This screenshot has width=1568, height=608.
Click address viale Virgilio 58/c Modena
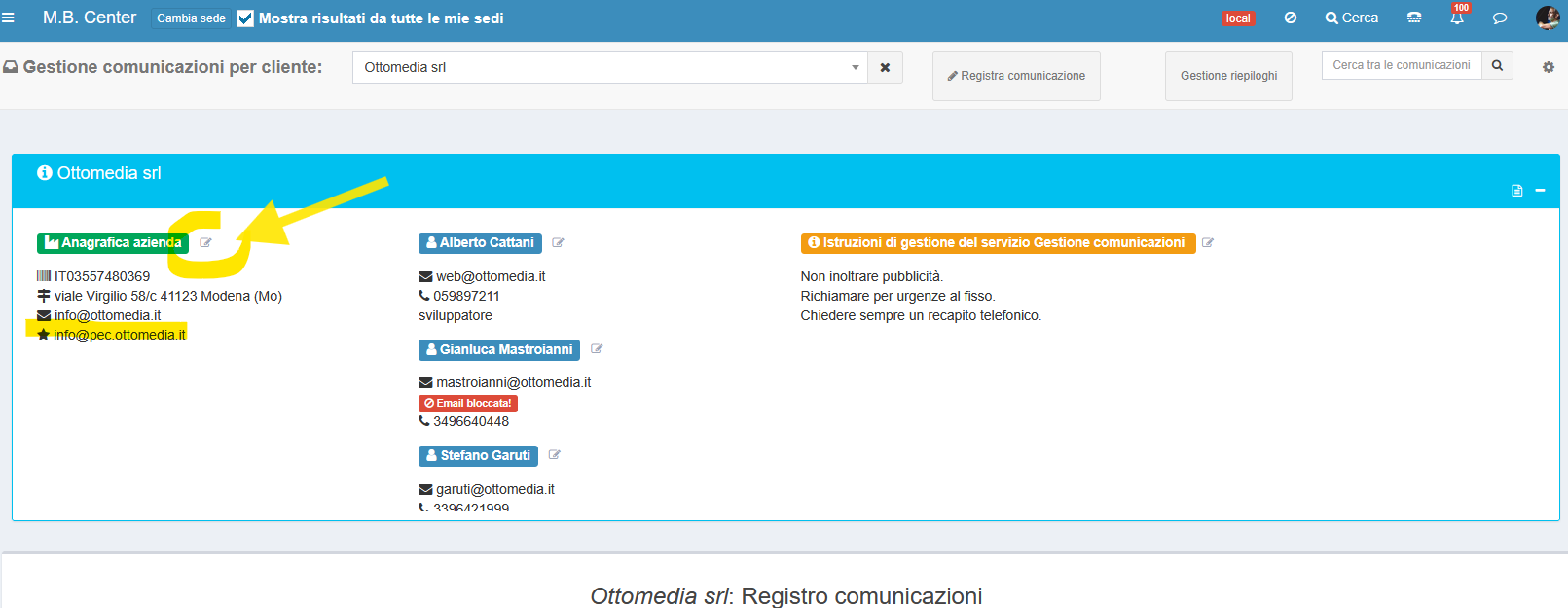click(x=168, y=296)
